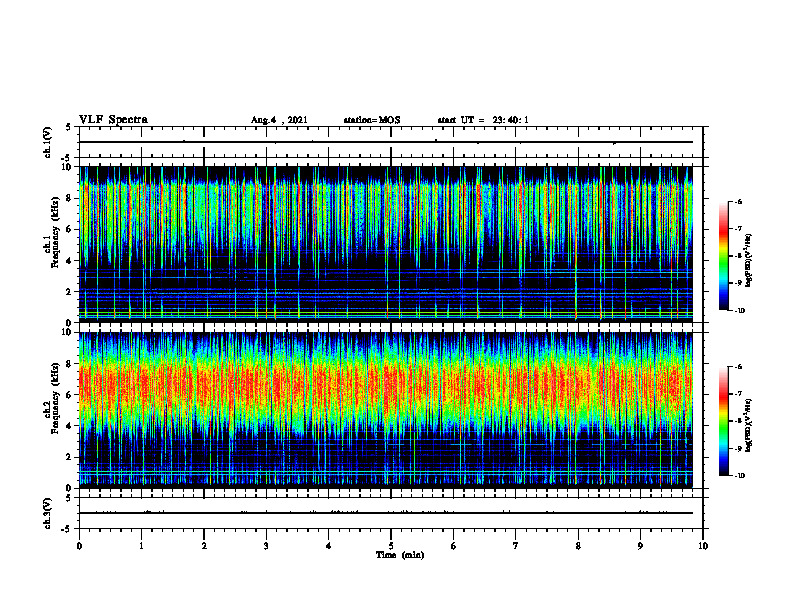792x612 pixels.
Task: Click time axis tick label "7"
Action: coord(516,546)
